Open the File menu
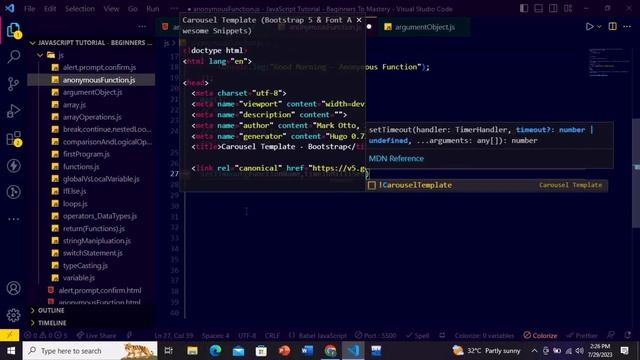This screenshot has height=360, width=640. [29, 9]
